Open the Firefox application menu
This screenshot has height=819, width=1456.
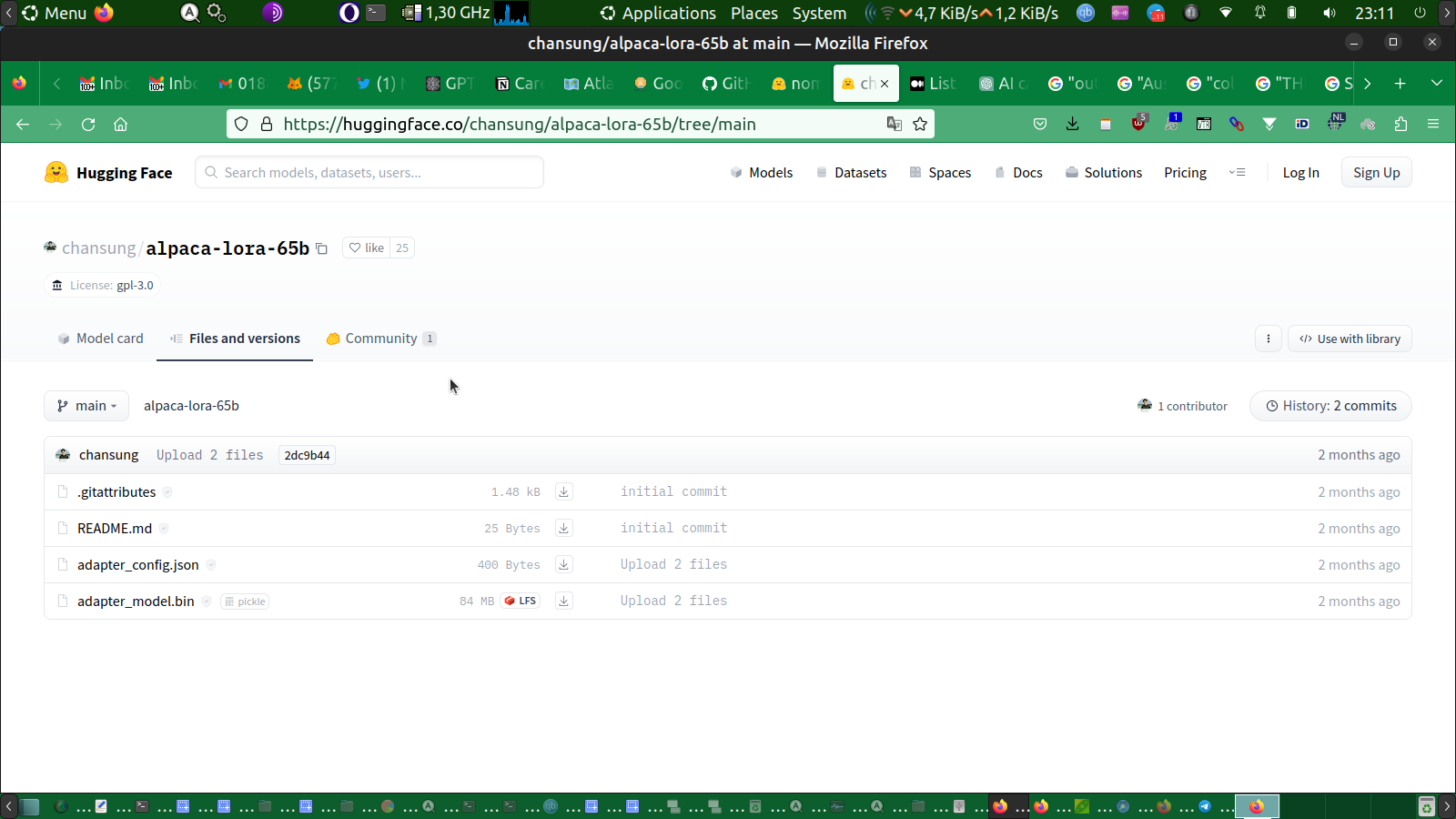(1433, 124)
